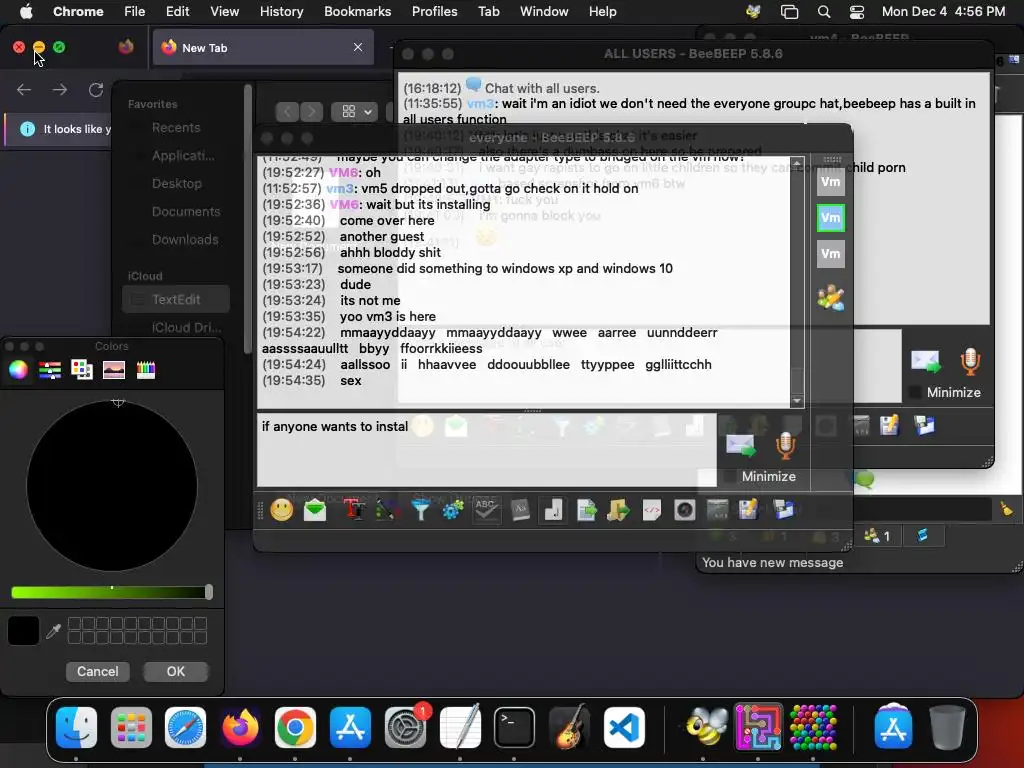The width and height of the screenshot is (1024, 768).
Task: Click the send file icon with green arrow
Action: pyautogui.click(x=586, y=509)
